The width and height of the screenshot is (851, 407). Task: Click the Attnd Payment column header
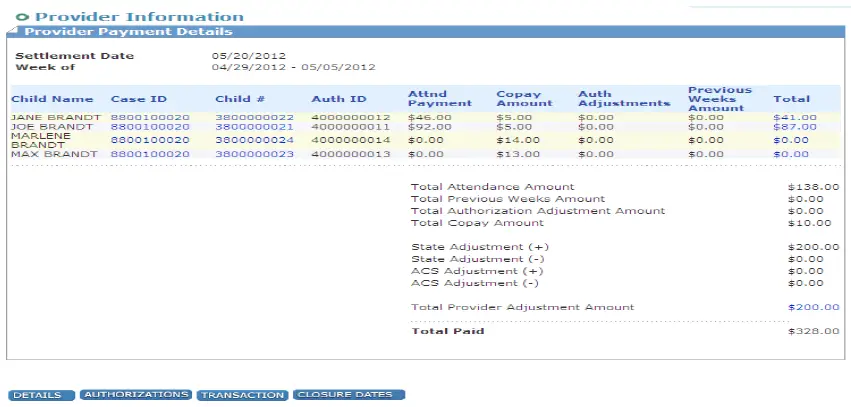point(440,99)
